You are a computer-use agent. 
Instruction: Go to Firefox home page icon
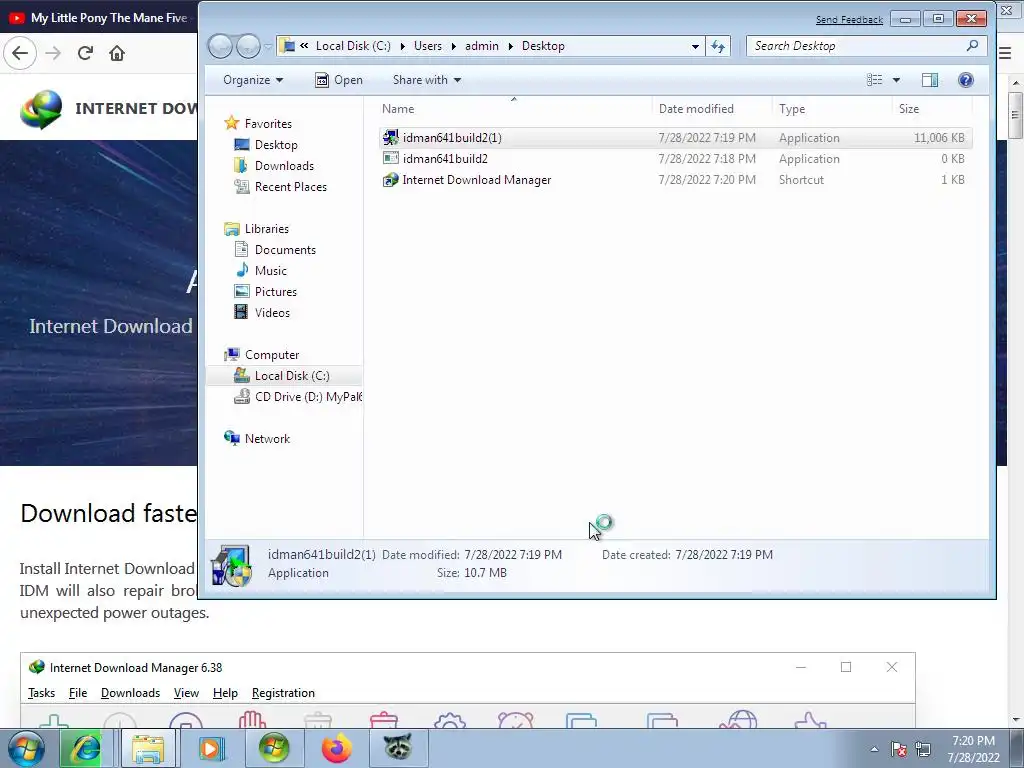117,53
